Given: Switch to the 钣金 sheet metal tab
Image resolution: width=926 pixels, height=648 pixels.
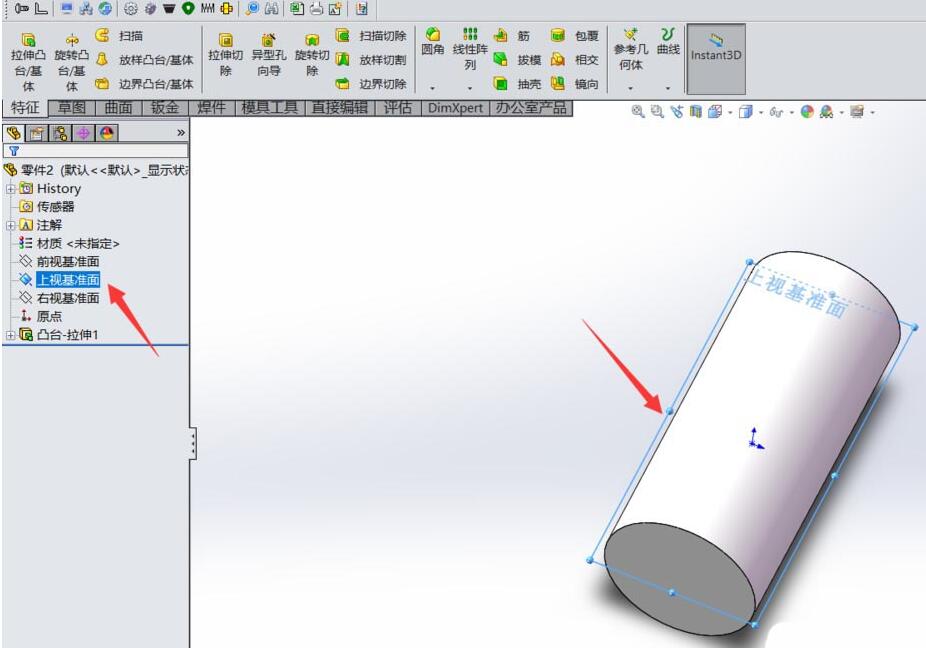Looking at the screenshot, I should pos(165,108).
